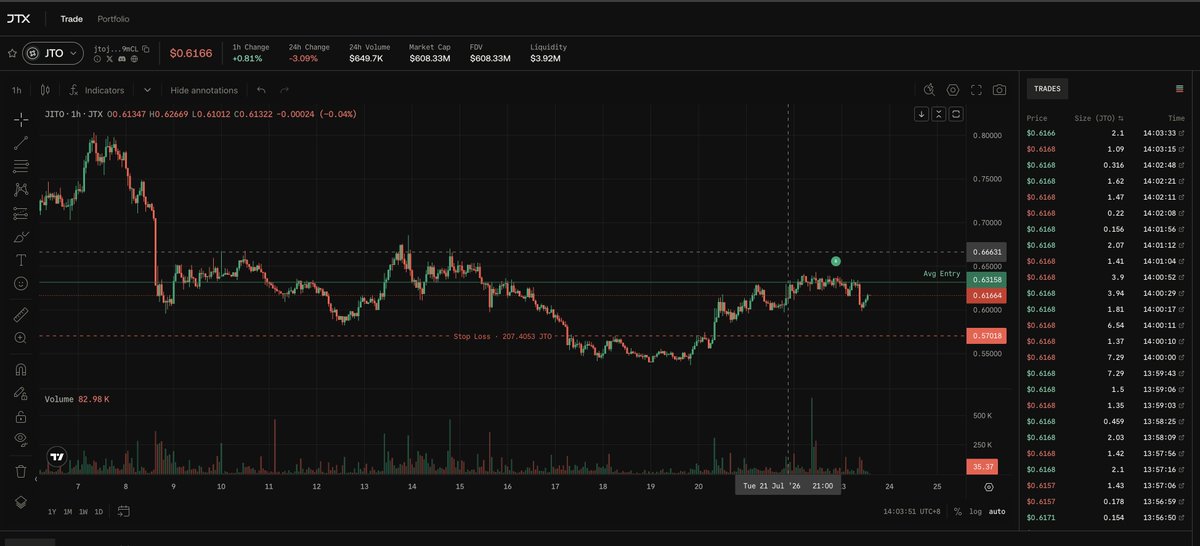Open the pattern drawing tools
1200x546 pixels.
[21, 189]
